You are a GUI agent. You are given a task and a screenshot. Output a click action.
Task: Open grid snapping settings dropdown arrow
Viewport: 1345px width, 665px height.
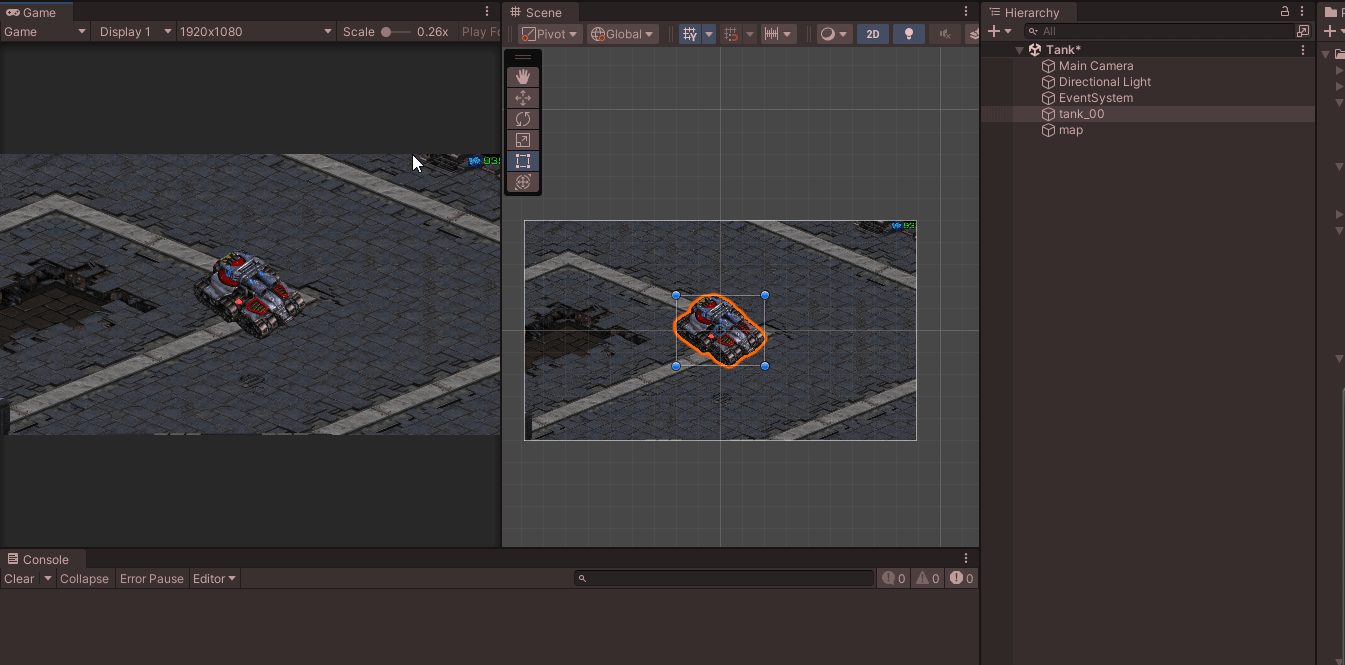tap(750, 34)
